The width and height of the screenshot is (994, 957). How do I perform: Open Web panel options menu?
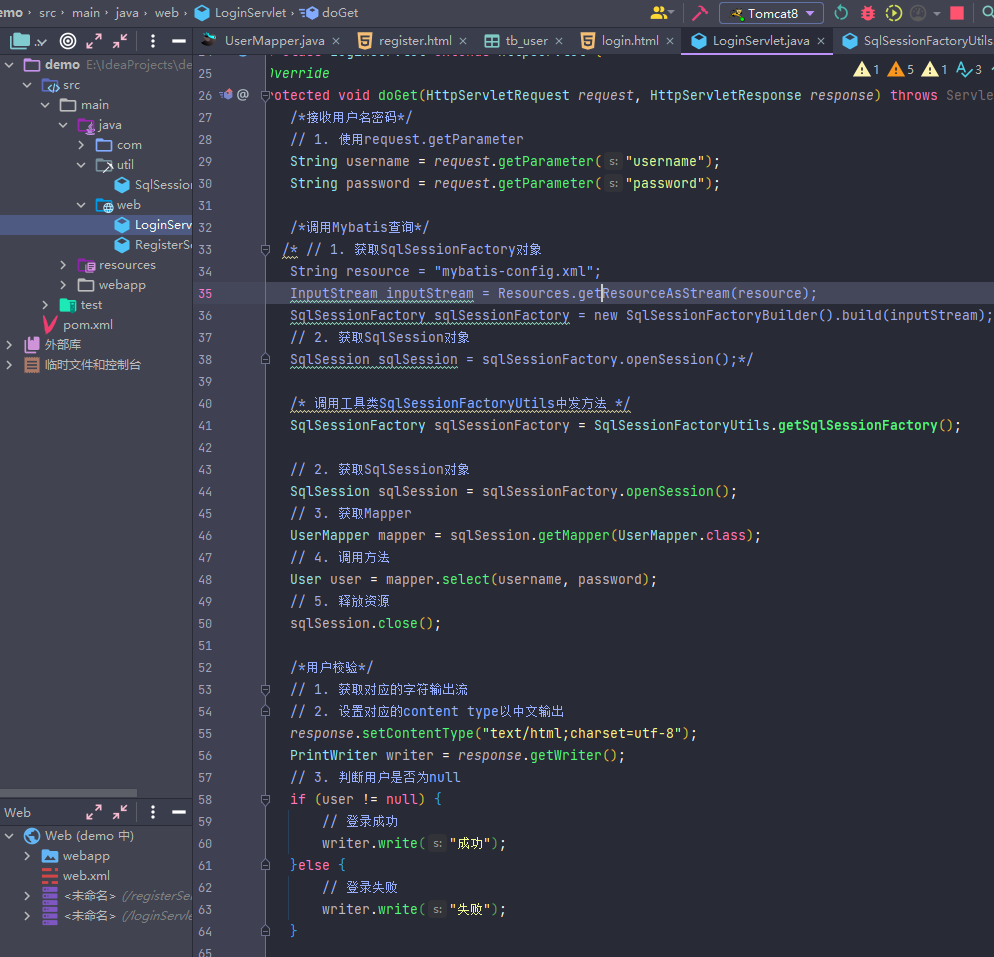click(x=153, y=812)
